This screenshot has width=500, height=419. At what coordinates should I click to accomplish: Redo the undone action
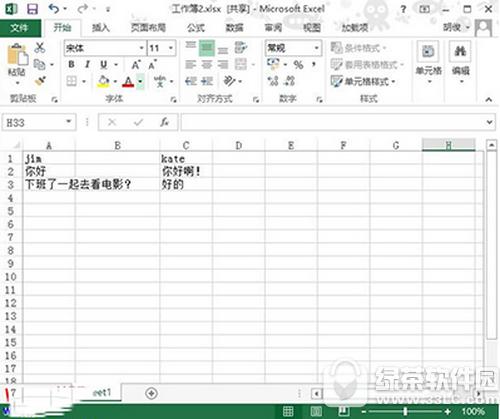(x=82, y=9)
